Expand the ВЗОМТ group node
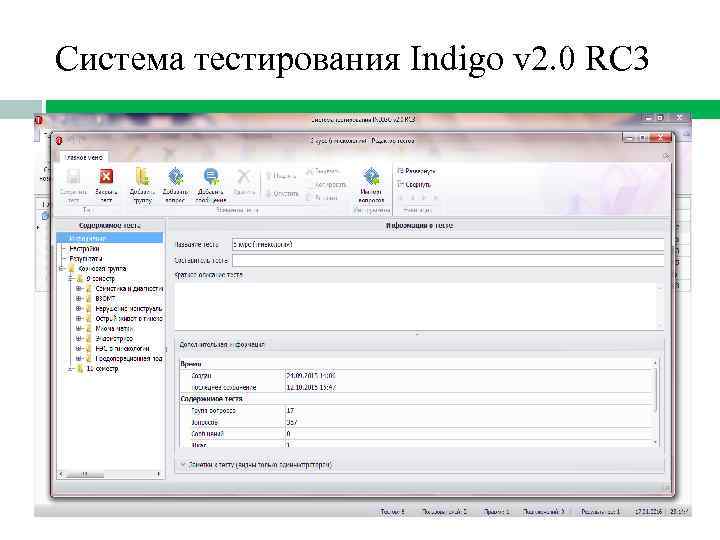The width and height of the screenshot is (720, 540). [x=79, y=298]
